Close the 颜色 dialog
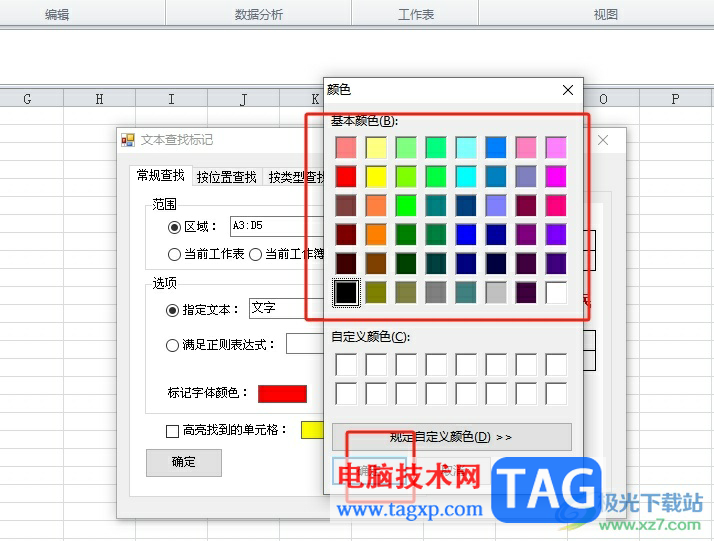 tap(568, 90)
